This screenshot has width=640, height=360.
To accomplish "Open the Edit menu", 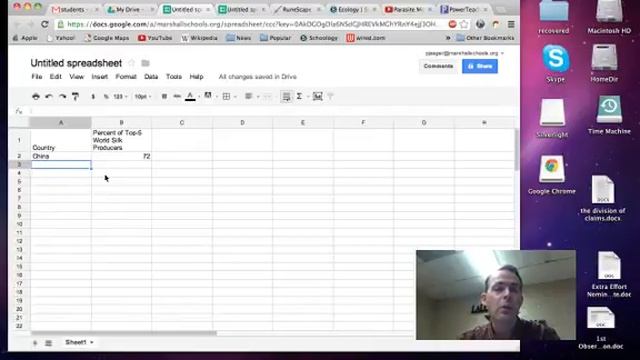I will [56, 77].
